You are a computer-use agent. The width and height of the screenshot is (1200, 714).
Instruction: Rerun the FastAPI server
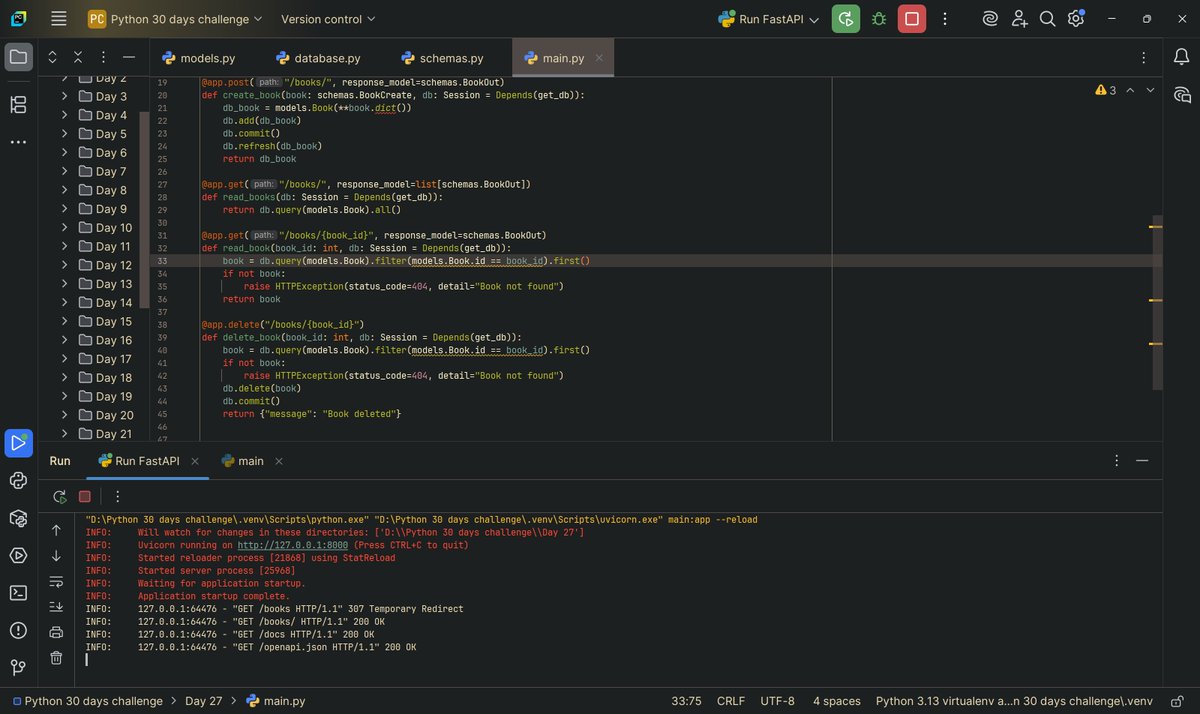click(58, 496)
